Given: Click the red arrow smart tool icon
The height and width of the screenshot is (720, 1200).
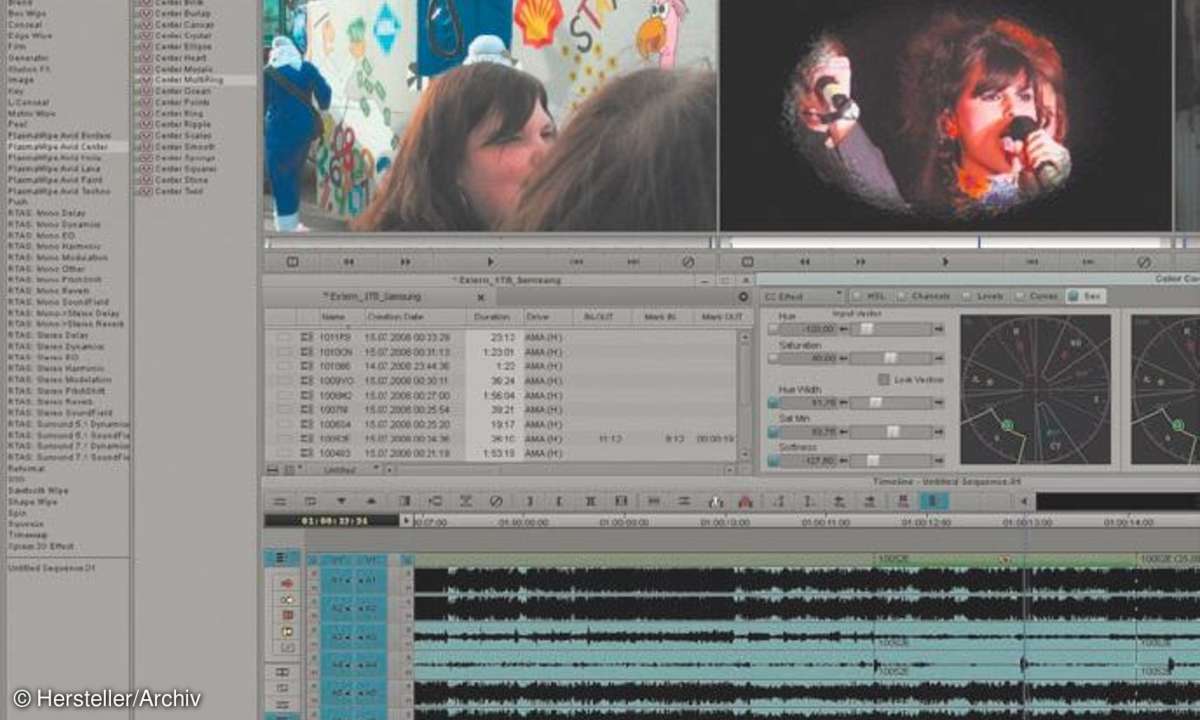Looking at the screenshot, I should click(288, 583).
